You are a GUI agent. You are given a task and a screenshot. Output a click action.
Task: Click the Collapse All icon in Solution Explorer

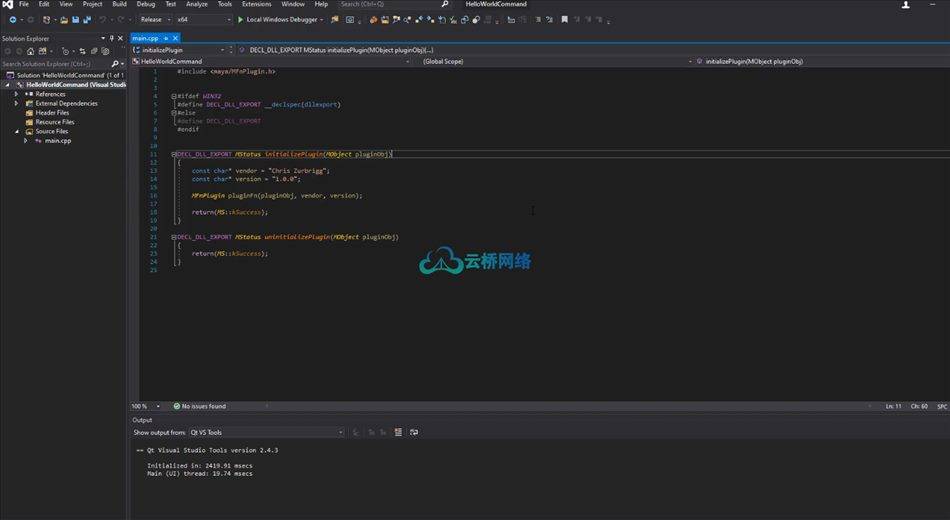pos(94,51)
